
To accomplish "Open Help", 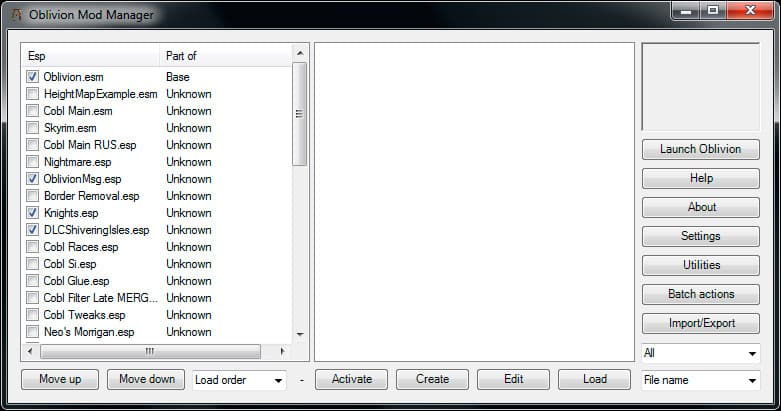I will tap(701, 178).
